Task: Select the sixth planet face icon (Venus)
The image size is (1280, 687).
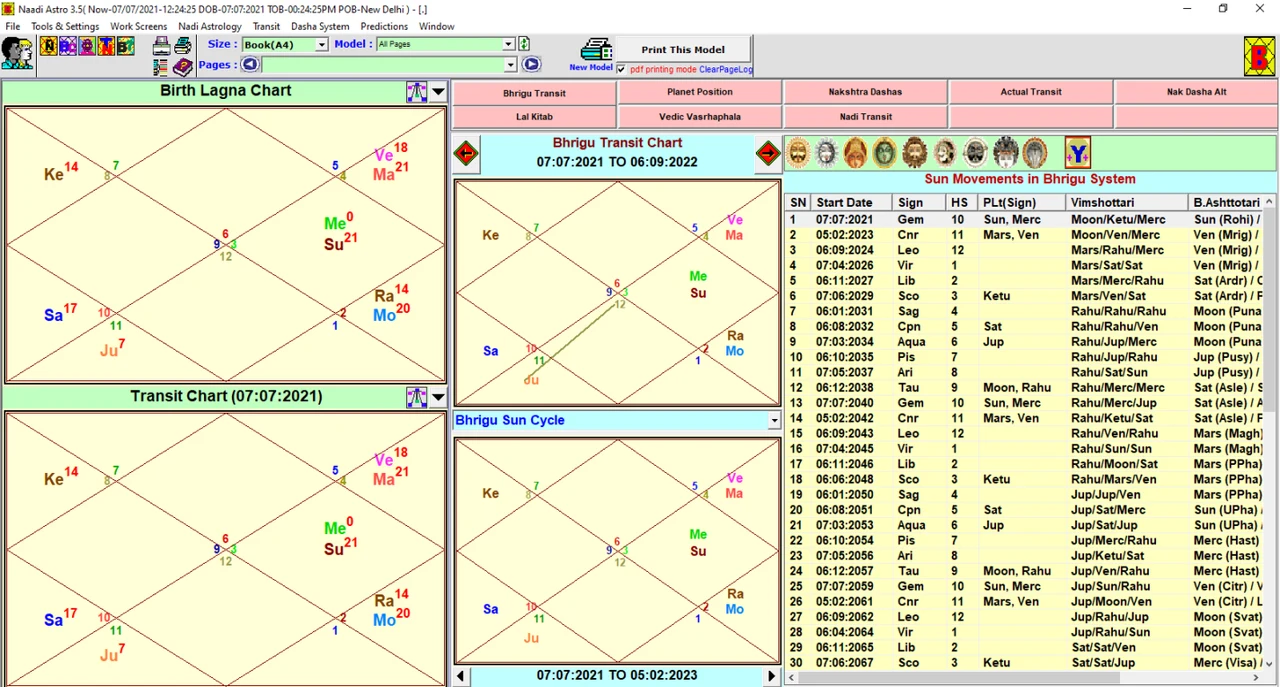Action: 945,152
